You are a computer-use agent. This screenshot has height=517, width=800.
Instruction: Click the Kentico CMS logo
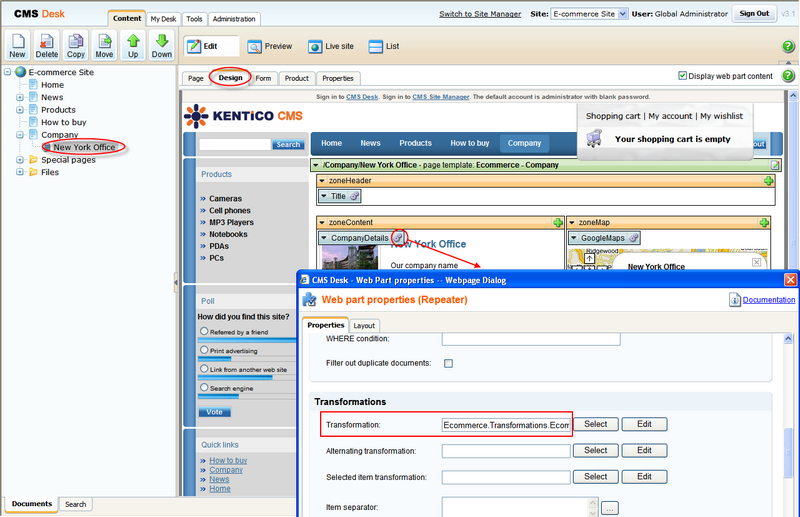click(x=243, y=116)
